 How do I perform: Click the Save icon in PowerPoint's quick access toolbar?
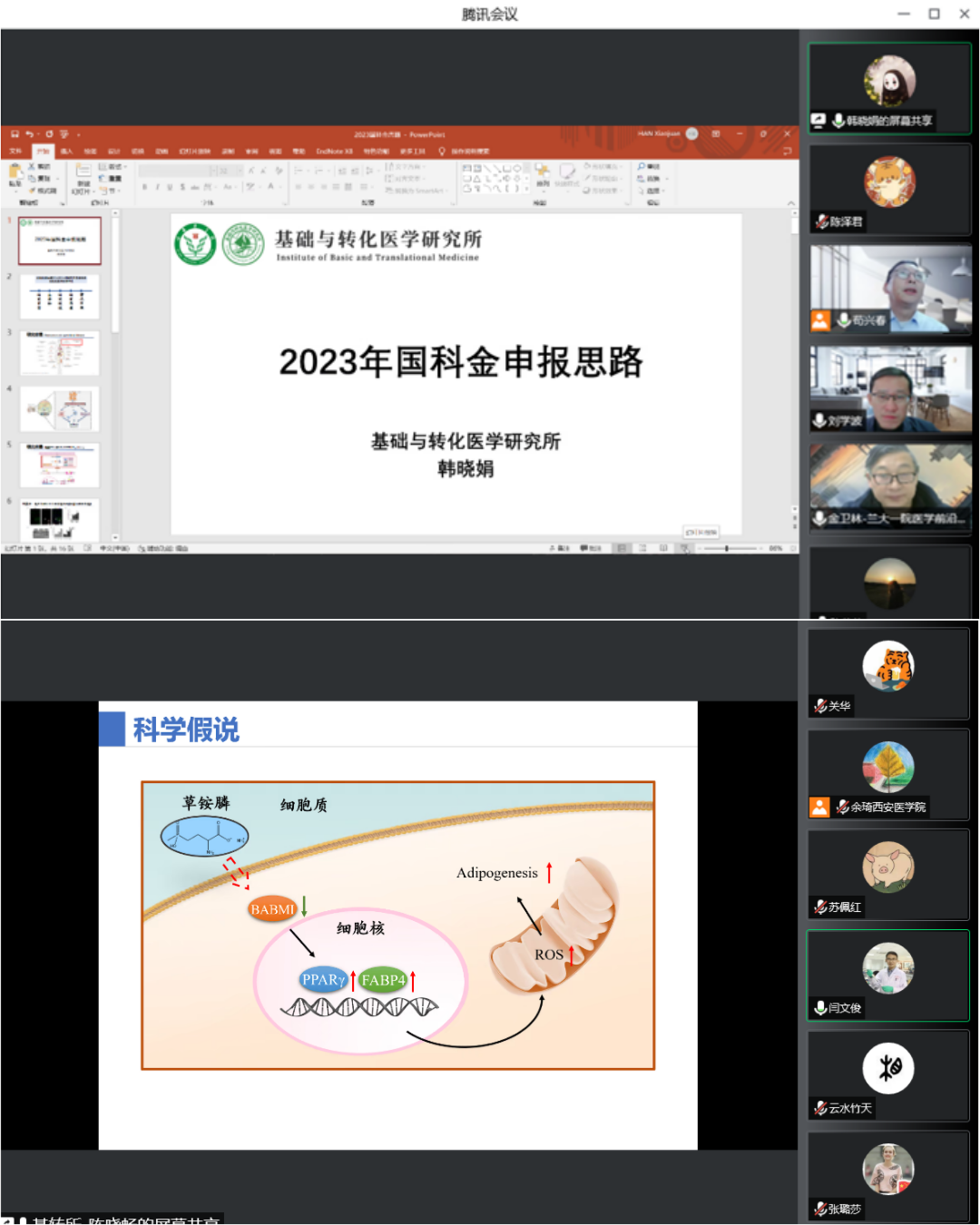tap(15, 133)
